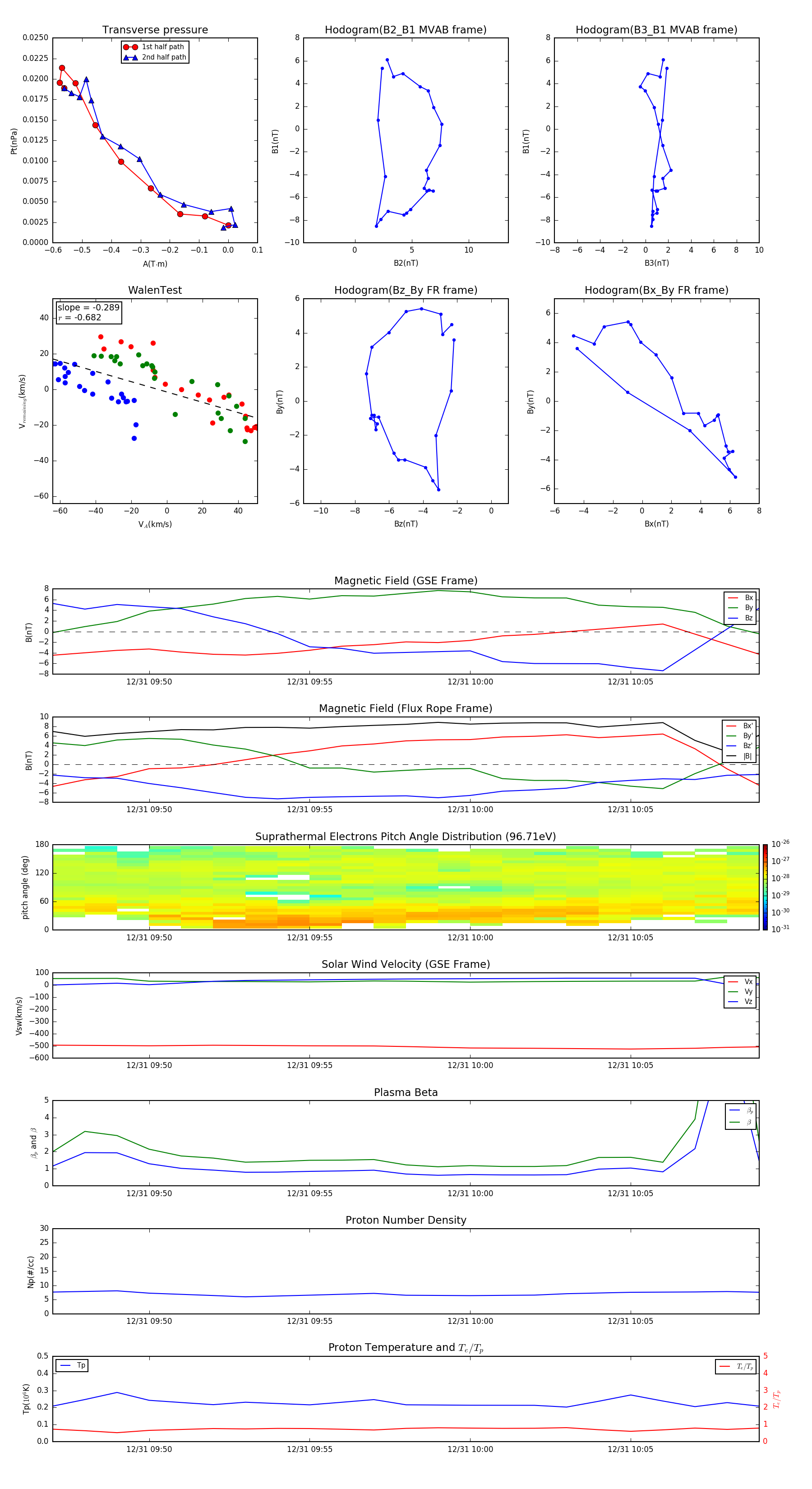Click '12/31 09:50' tick in GSE panel
The height and width of the screenshot is (1489, 812).
(149, 682)
